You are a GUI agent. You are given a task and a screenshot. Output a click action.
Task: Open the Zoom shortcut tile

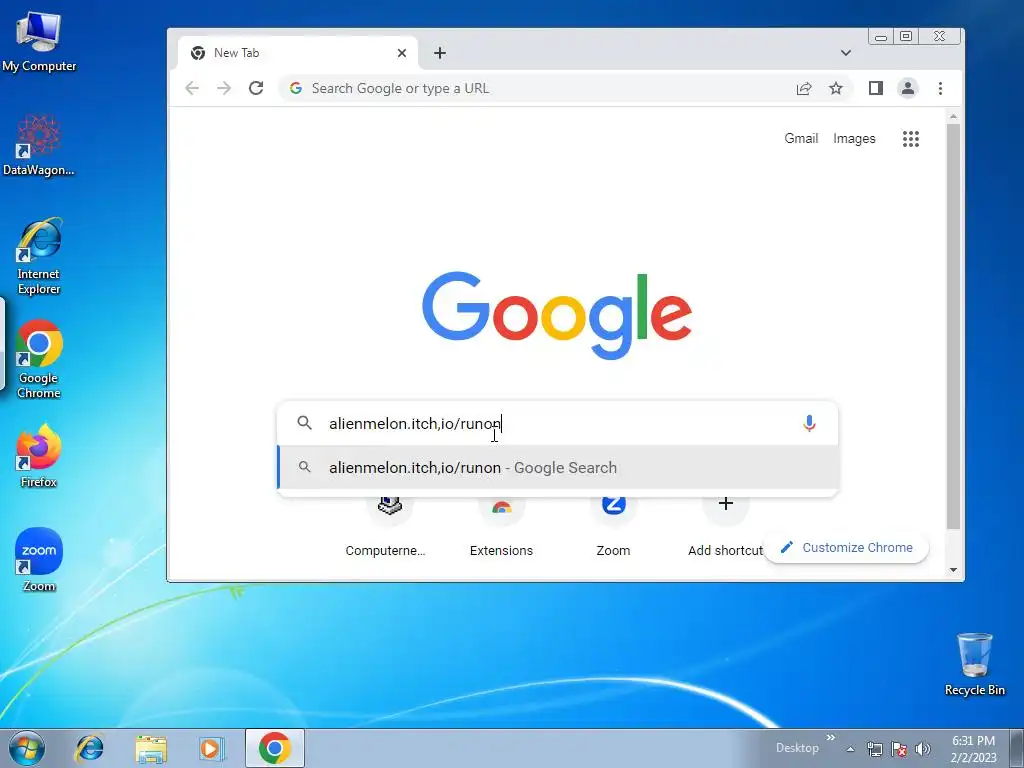coord(613,527)
